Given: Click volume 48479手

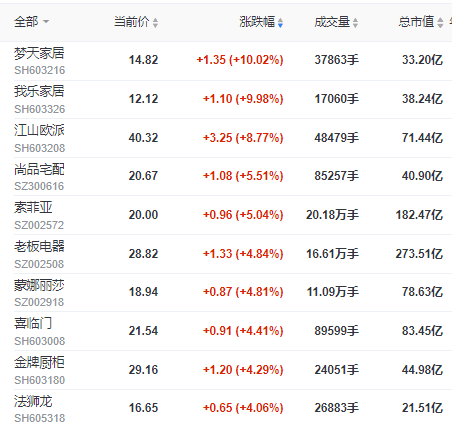Looking at the screenshot, I should (336, 138).
